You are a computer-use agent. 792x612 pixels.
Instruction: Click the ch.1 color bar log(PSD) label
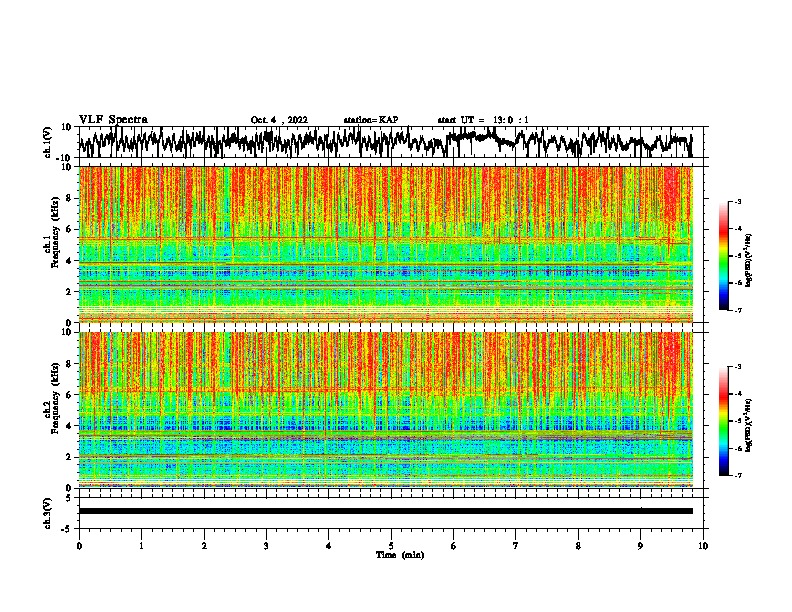pos(748,260)
